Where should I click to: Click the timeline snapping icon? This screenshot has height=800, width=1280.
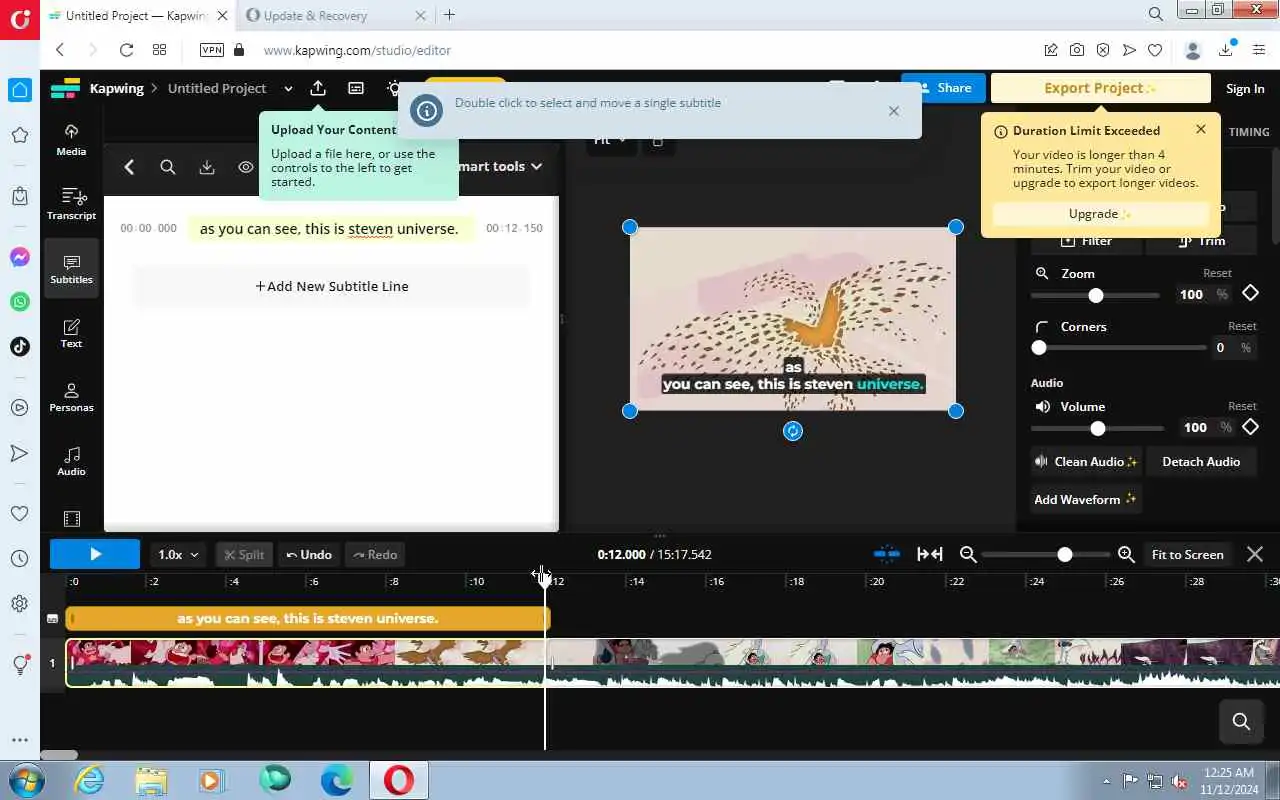pyautogui.click(x=886, y=554)
